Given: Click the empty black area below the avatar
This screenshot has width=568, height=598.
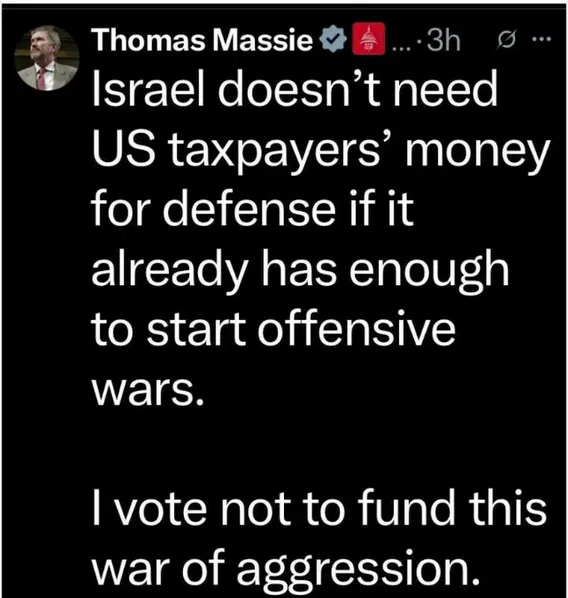Looking at the screenshot, I should point(47,305).
